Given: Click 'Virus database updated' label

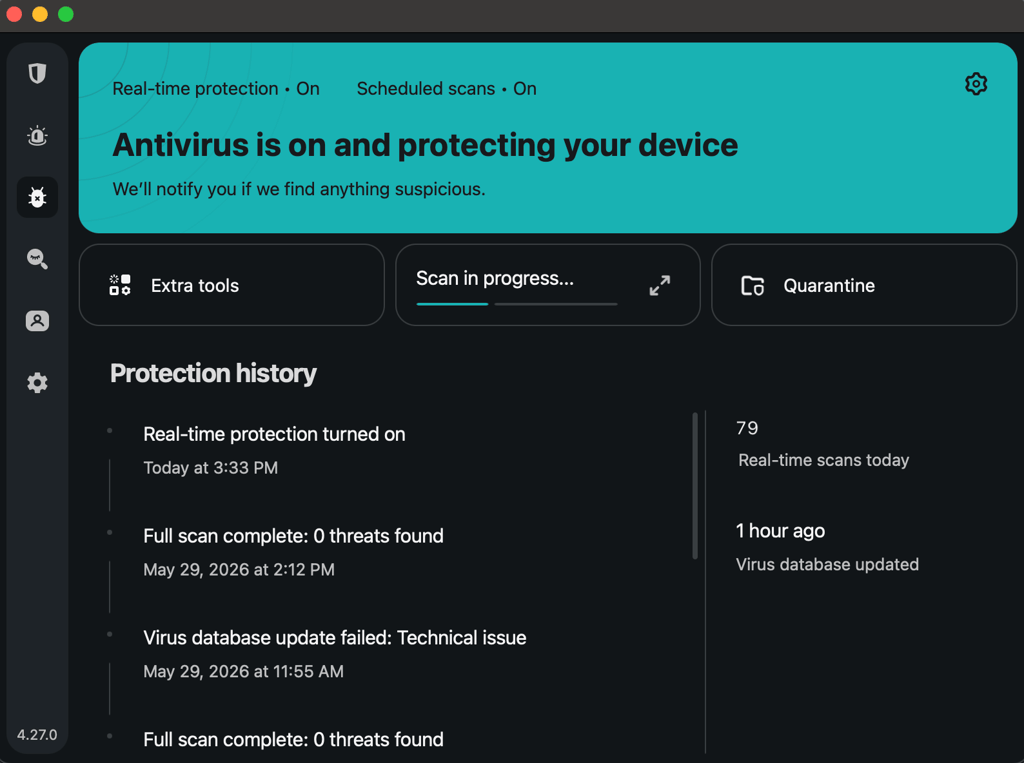Looking at the screenshot, I should click(827, 564).
